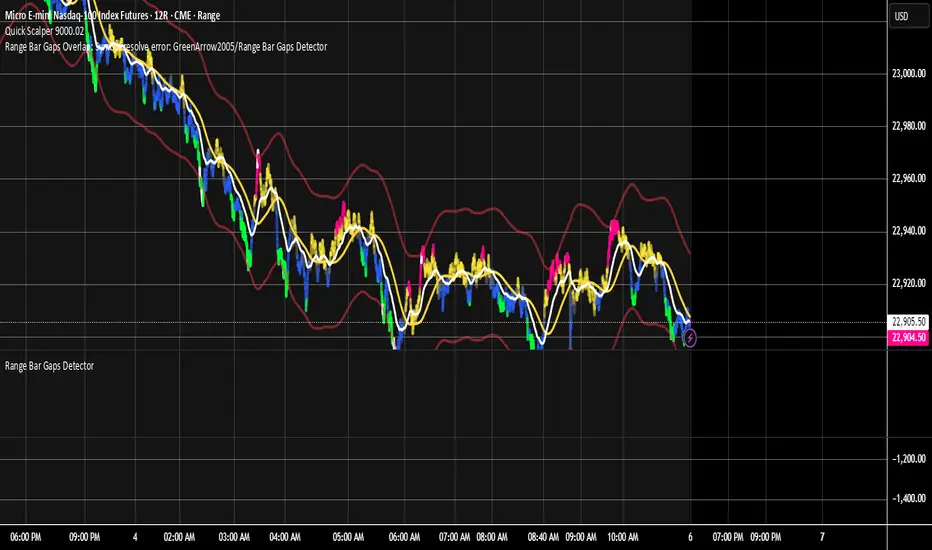This screenshot has width=932, height=550.
Task: Click the 04:00 AM time axis label
Action: pyautogui.click(x=285, y=537)
